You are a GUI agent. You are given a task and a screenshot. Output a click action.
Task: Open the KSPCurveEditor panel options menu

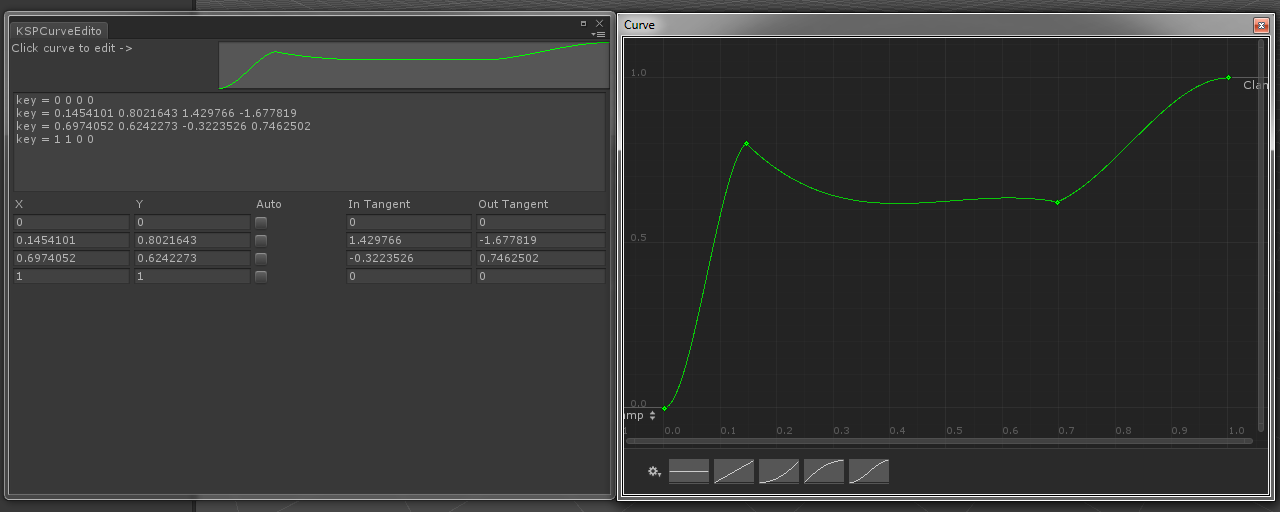point(599,34)
